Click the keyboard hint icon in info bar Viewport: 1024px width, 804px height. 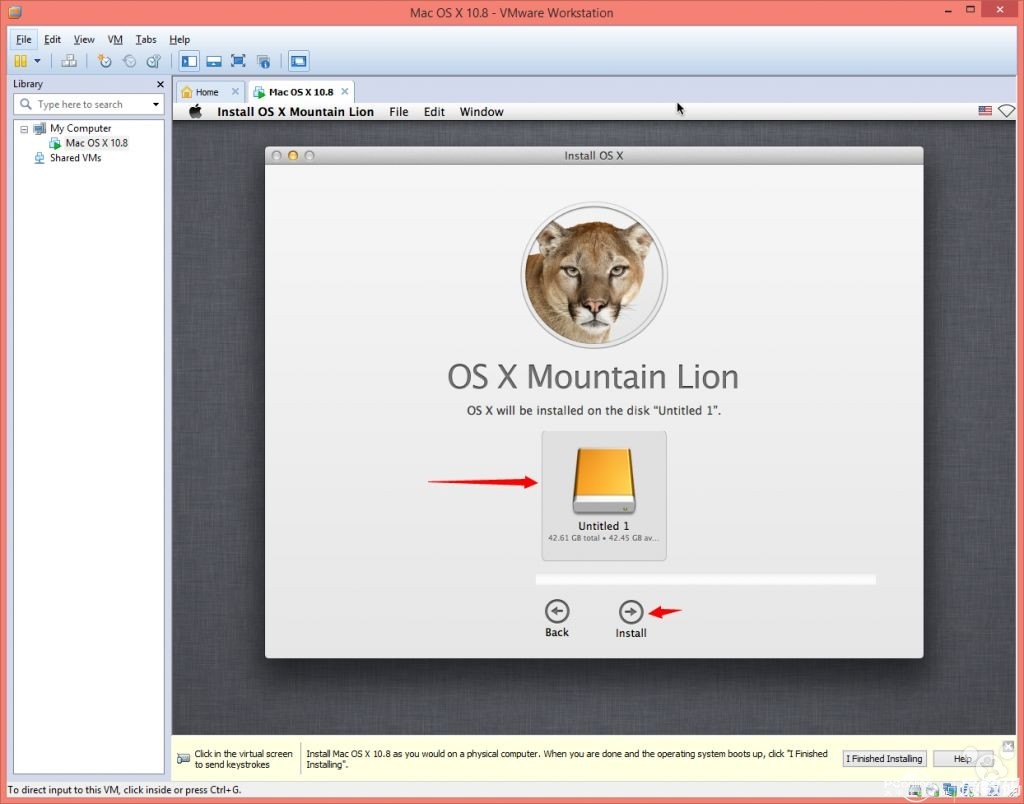[184, 759]
